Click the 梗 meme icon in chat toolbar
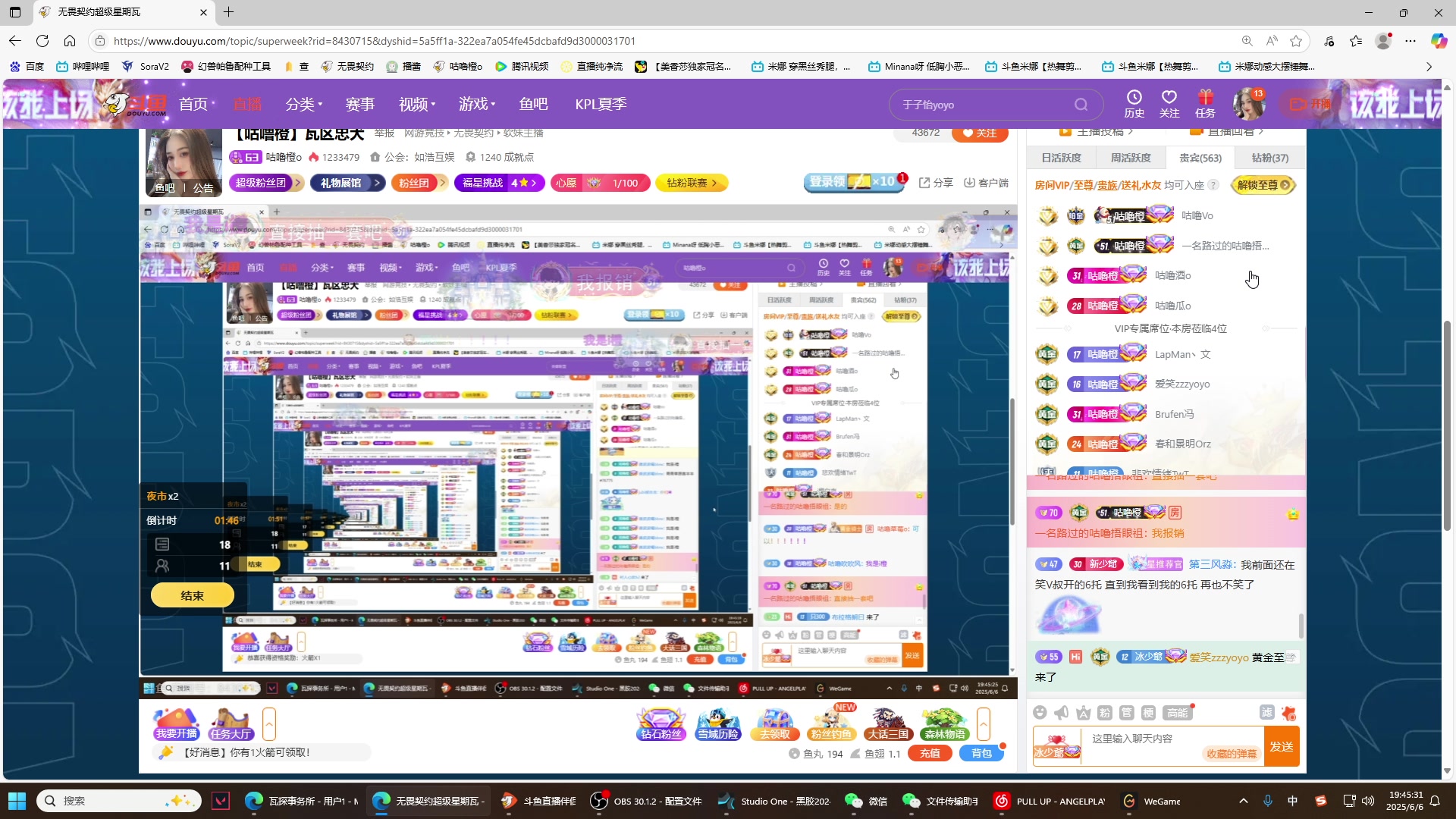This screenshot has height=819, width=1456. click(x=1148, y=712)
